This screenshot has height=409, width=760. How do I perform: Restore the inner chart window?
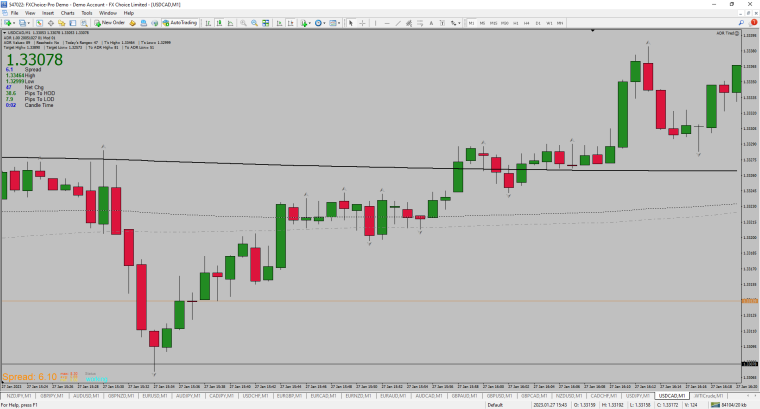pyautogui.click(x=748, y=13)
